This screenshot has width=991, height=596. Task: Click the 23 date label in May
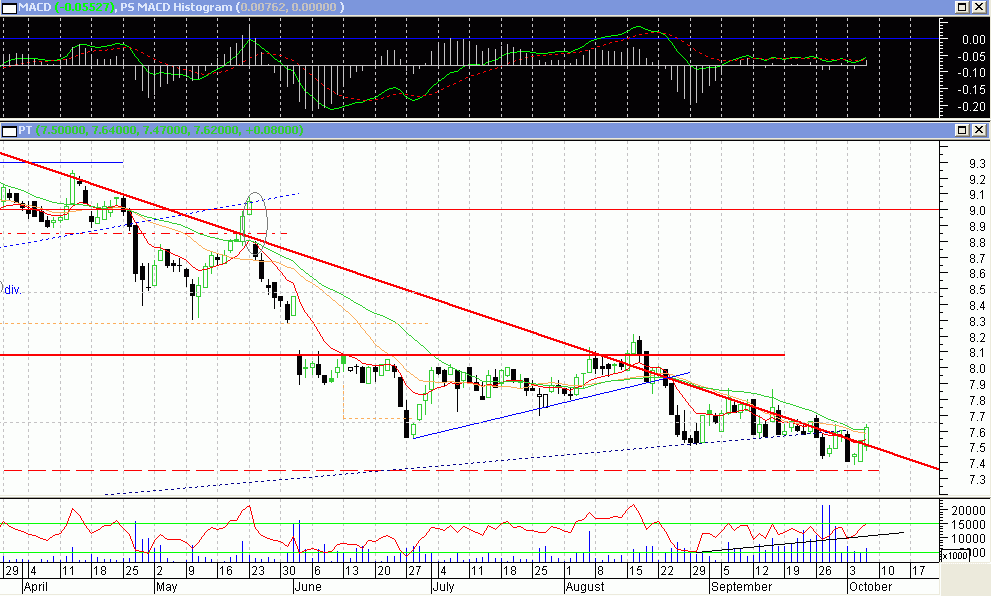click(258, 571)
